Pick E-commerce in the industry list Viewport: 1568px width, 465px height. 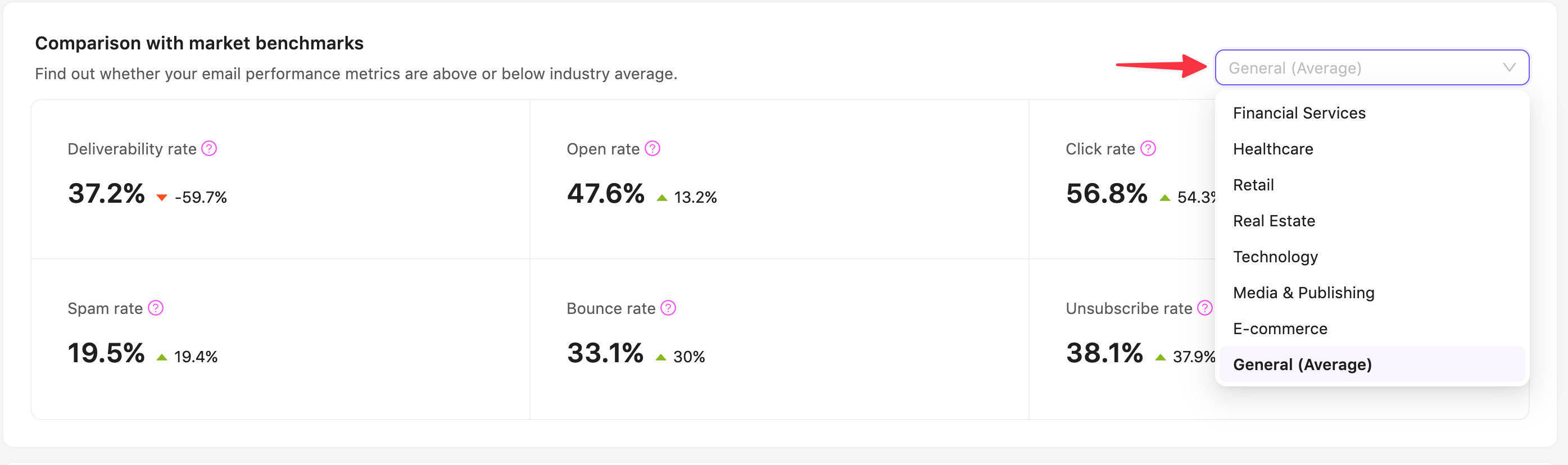click(1280, 329)
